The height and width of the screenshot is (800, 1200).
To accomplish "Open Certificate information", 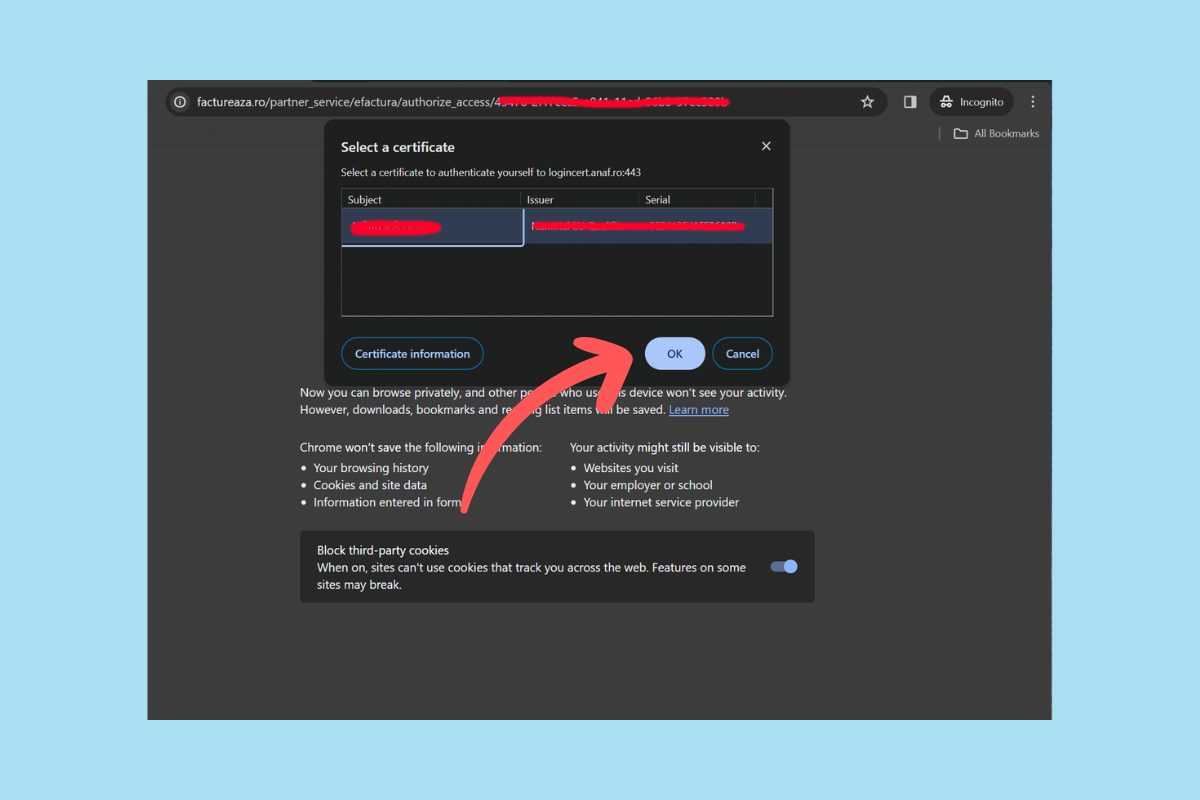I will click(412, 354).
